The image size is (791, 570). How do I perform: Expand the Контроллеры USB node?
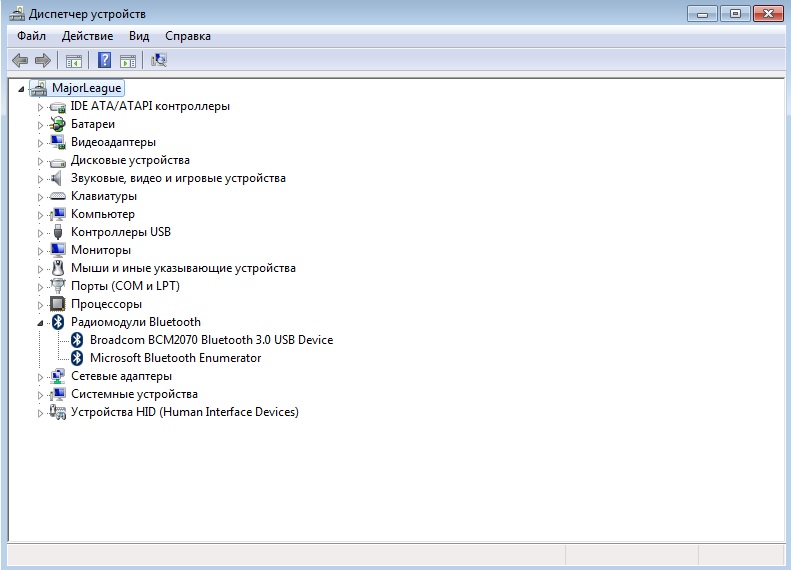(40, 233)
